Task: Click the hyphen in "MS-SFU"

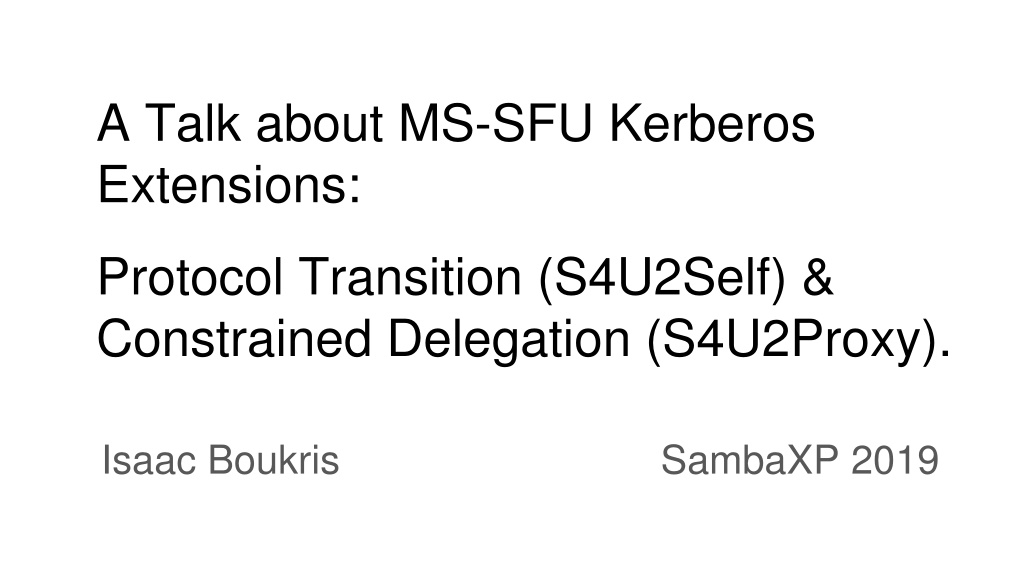Action: (x=481, y=128)
